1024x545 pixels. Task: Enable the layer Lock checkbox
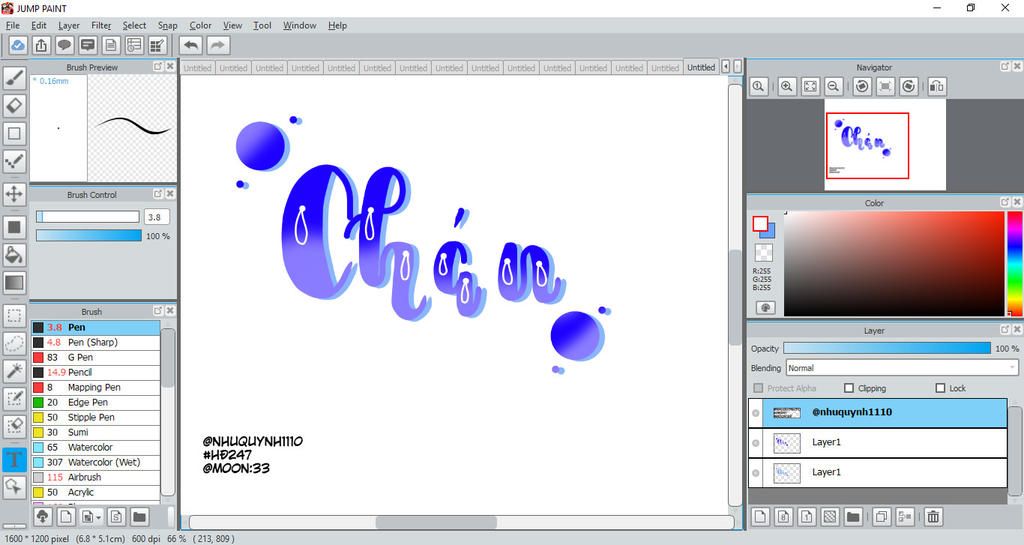[x=940, y=388]
